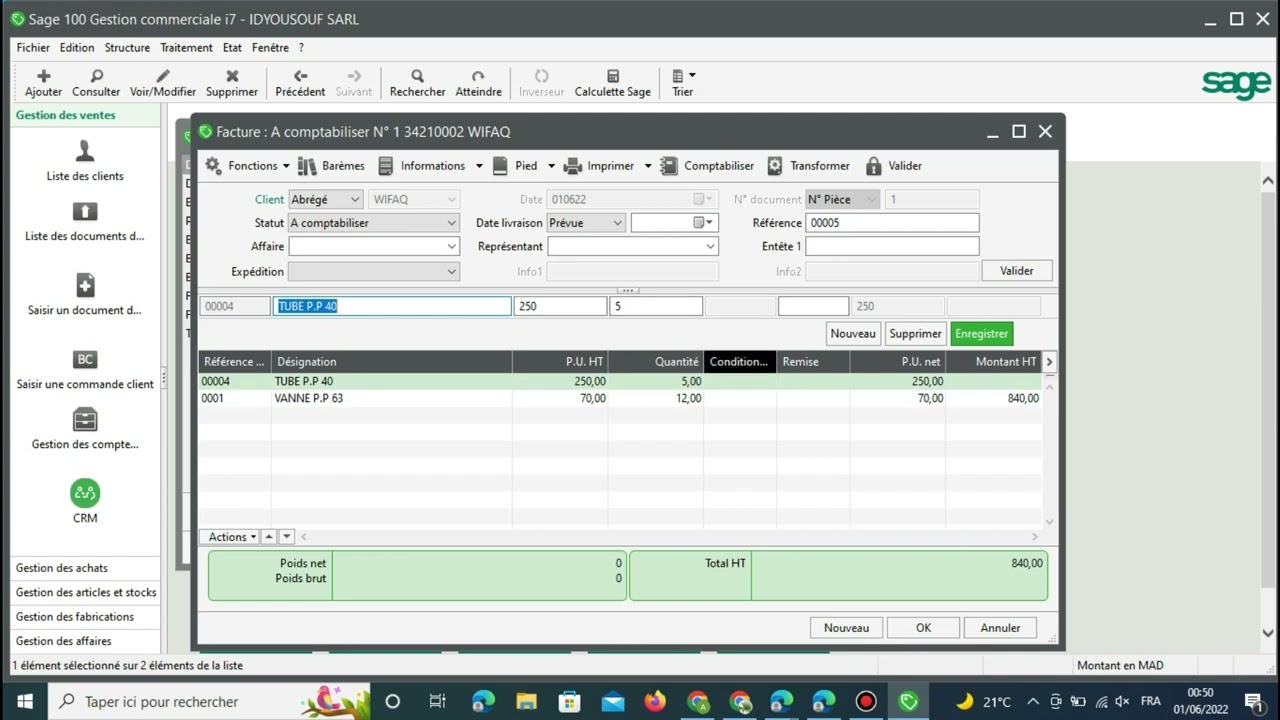This screenshot has width=1280, height=720.
Task: Open the Actions dropdown
Action: [229, 537]
